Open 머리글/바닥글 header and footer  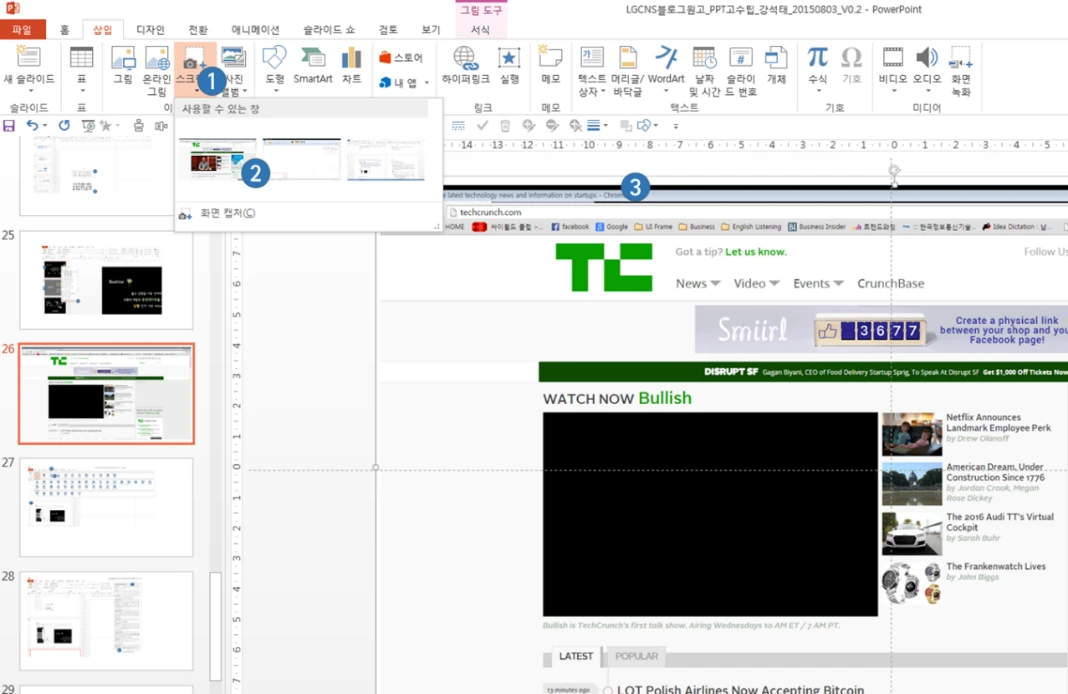(x=627, y=71)
